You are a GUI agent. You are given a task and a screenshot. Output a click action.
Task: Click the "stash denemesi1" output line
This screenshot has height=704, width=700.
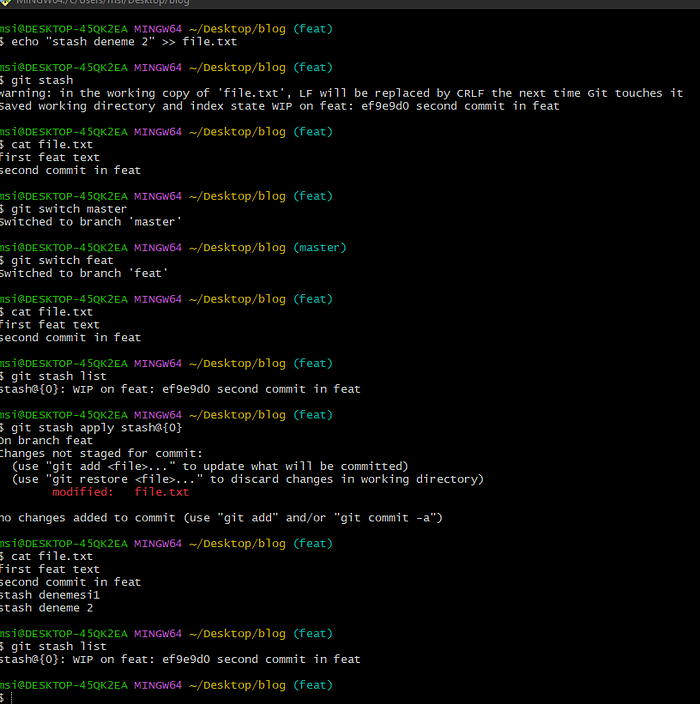coord(50,595)
